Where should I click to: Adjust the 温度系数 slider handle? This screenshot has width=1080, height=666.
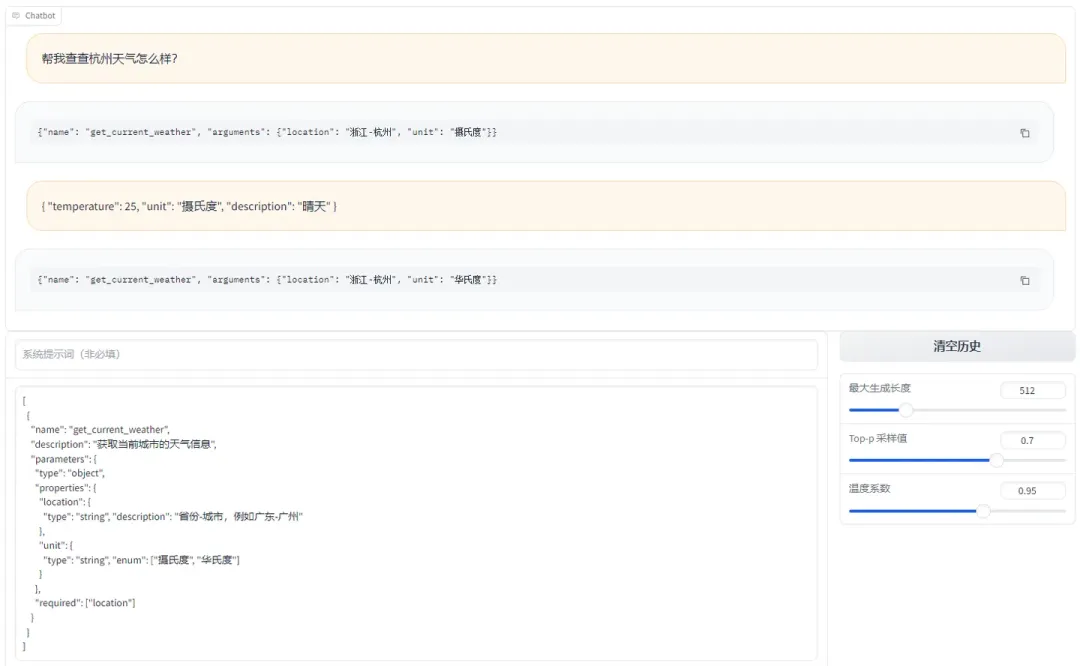coord(984,511)
